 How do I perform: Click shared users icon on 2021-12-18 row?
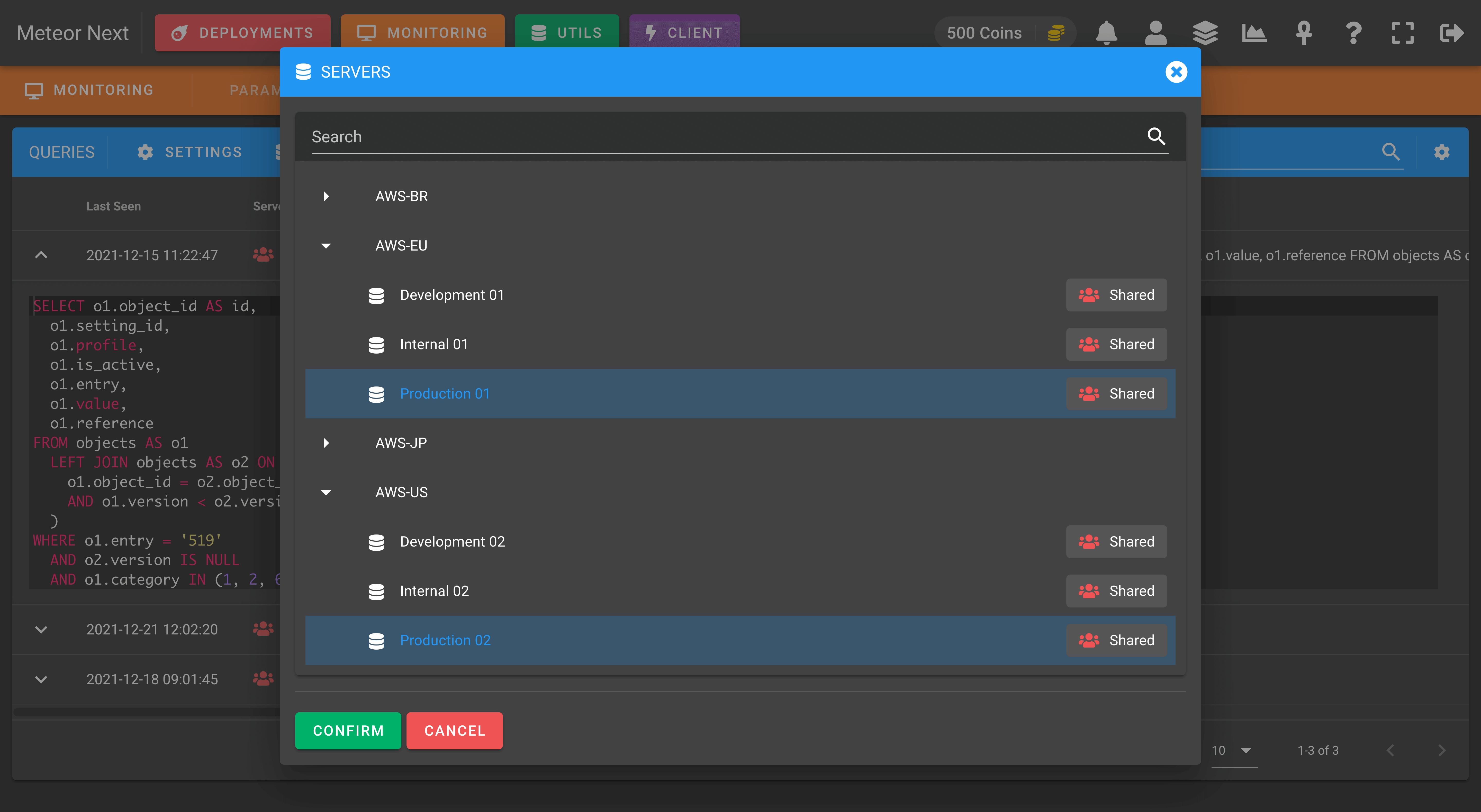pos(263,679)
